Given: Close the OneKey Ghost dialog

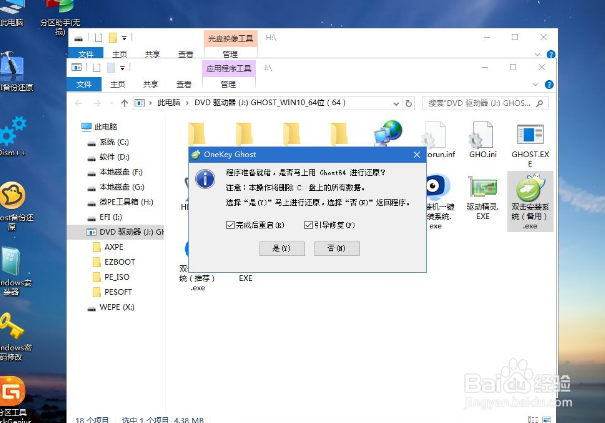Looking at the screenshot, I should pyautogui.click(x=417, y=154).
